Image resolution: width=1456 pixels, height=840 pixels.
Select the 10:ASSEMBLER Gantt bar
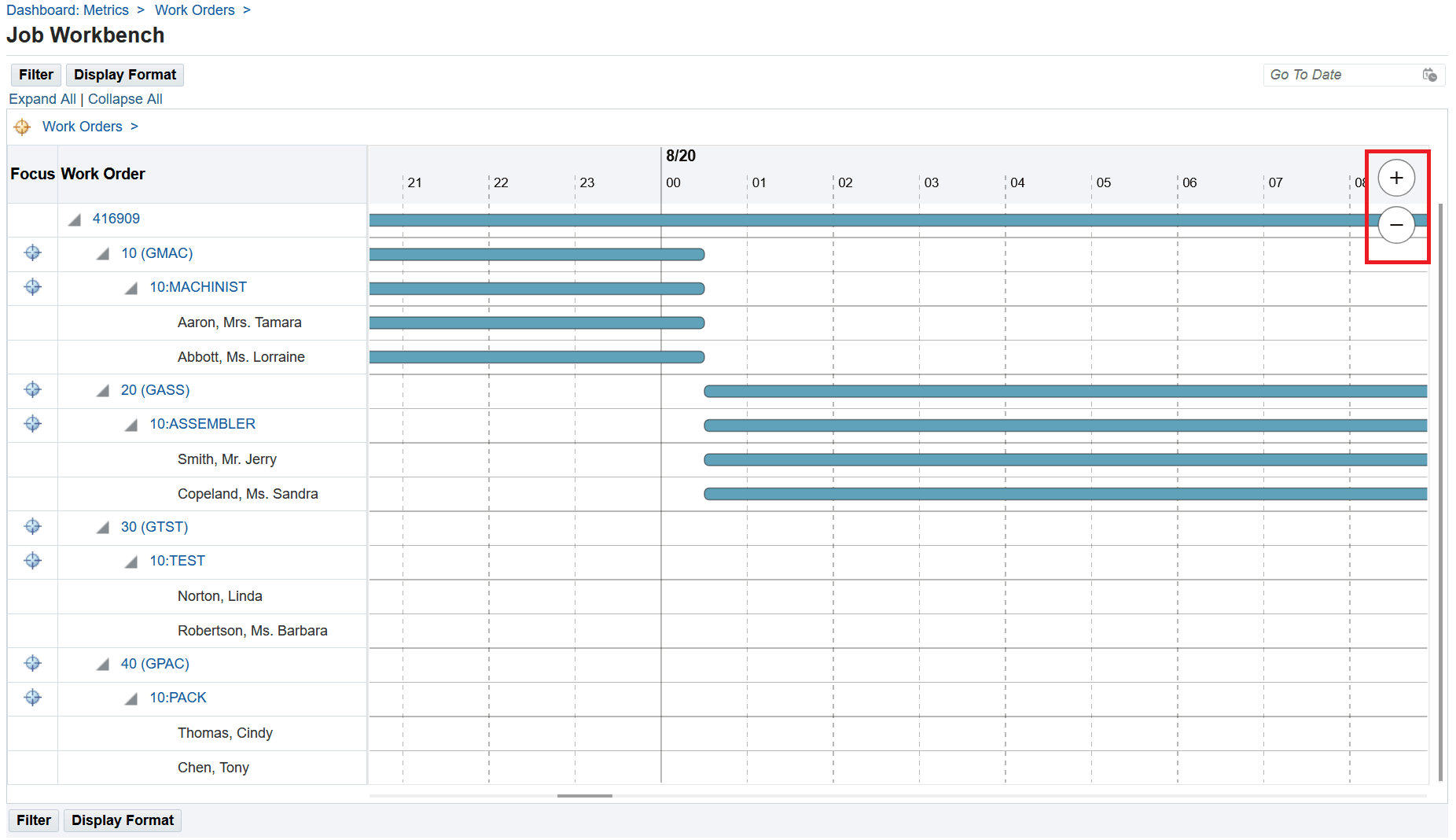1065,426
